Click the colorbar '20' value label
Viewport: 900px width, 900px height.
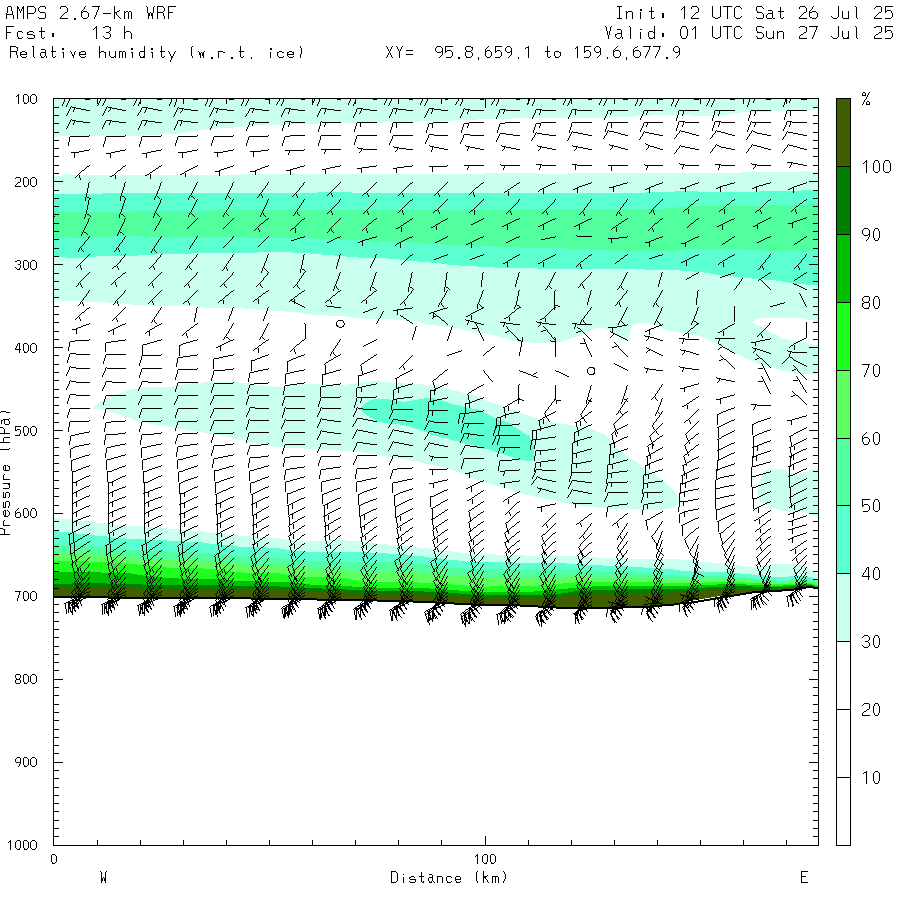coord(871,710)
